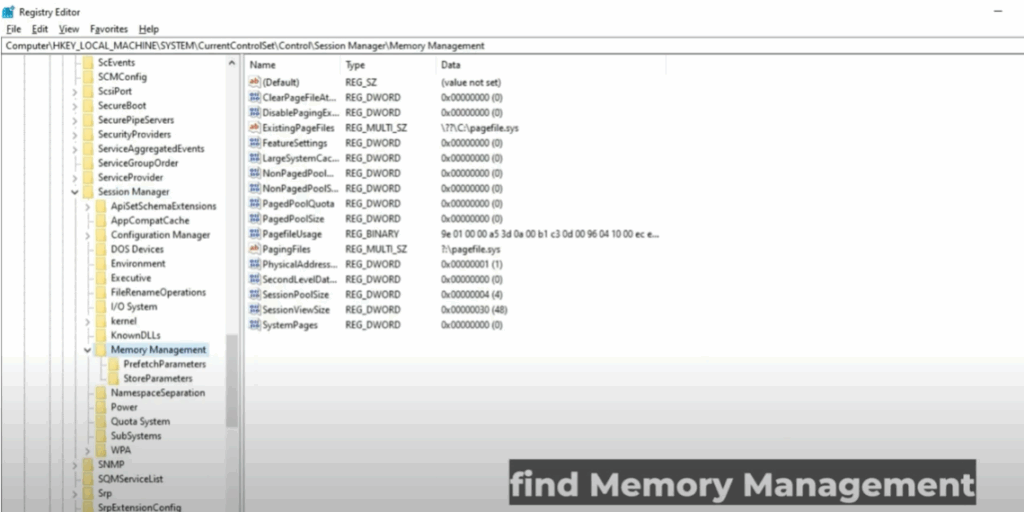Select the Quota System key

[x=140, y=421]
